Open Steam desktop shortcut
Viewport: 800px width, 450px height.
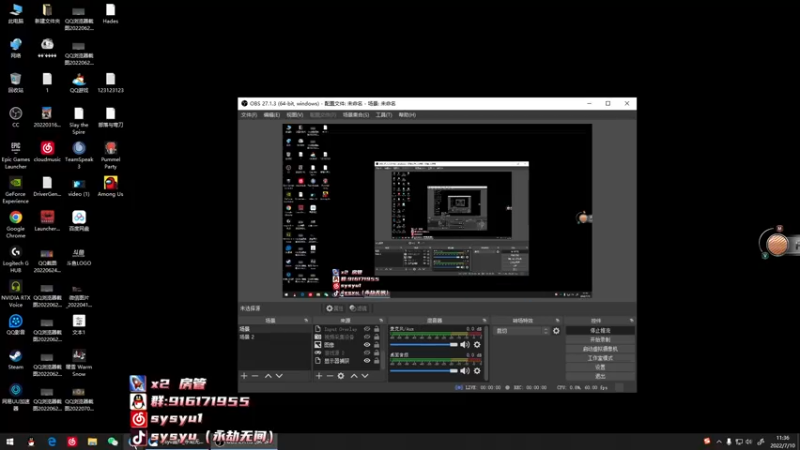point(16,359)
